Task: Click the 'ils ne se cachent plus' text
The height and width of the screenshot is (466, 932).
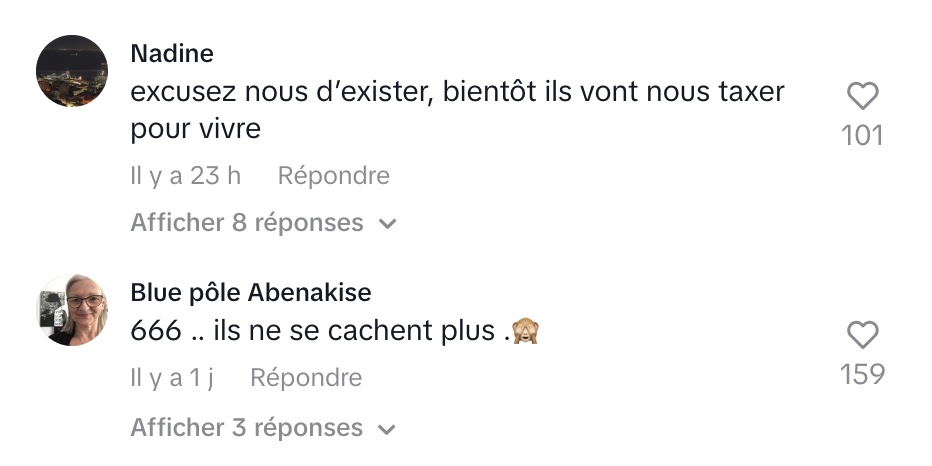Action: [x=354, y=331]
